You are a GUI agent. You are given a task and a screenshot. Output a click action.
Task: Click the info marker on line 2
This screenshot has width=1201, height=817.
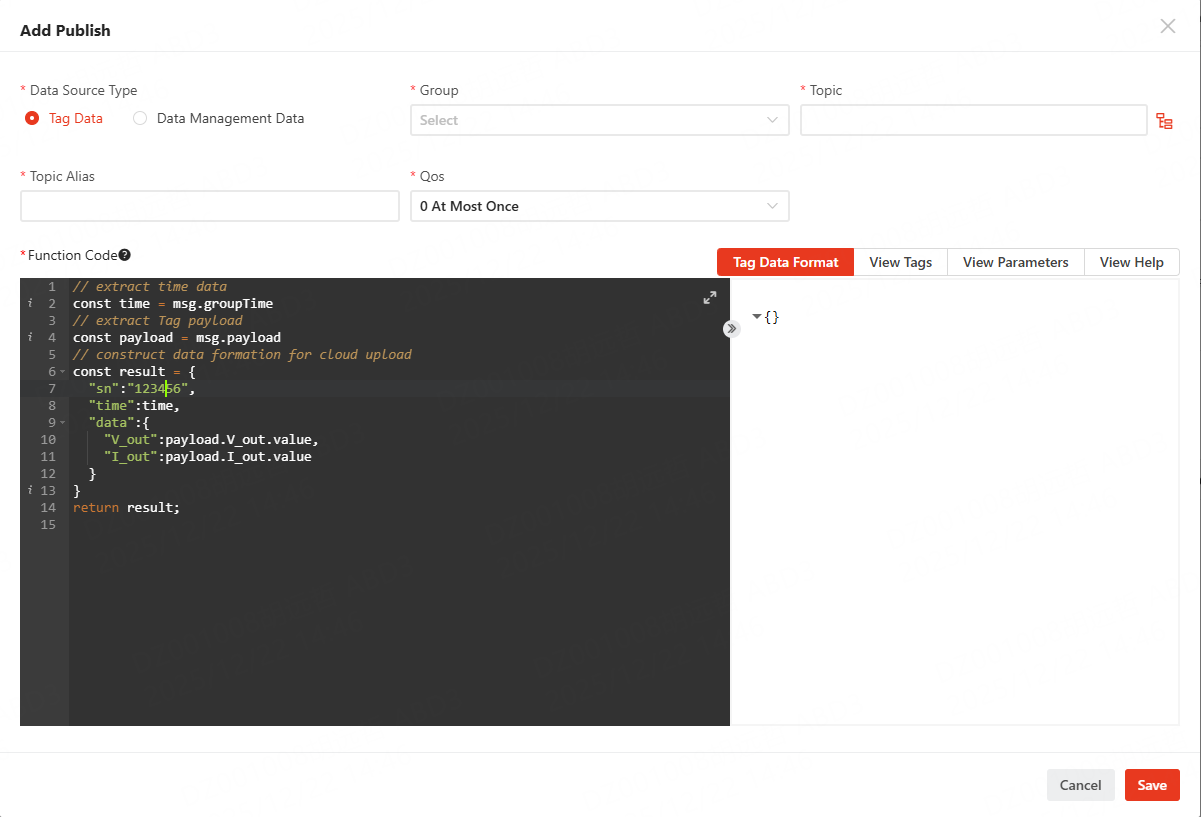[30, 303]
